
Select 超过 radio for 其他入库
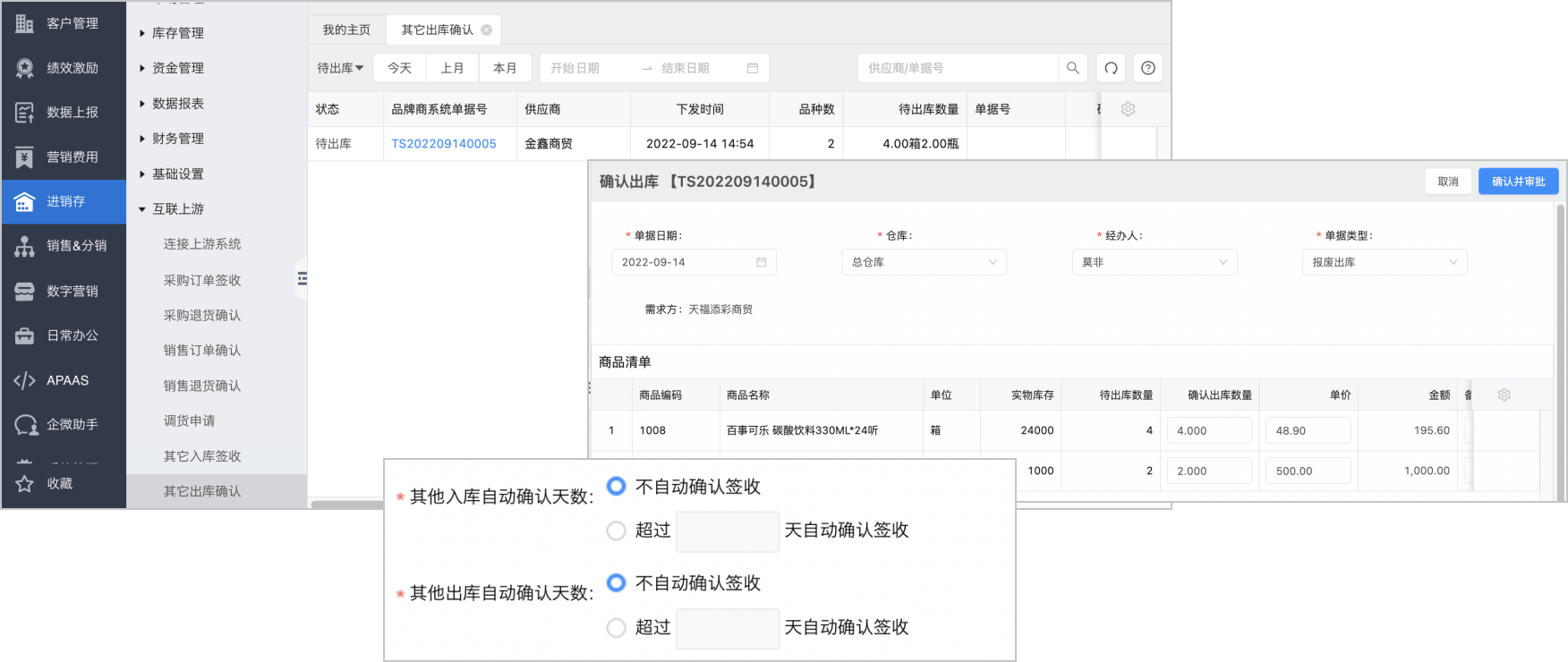(x=616, y=530)
